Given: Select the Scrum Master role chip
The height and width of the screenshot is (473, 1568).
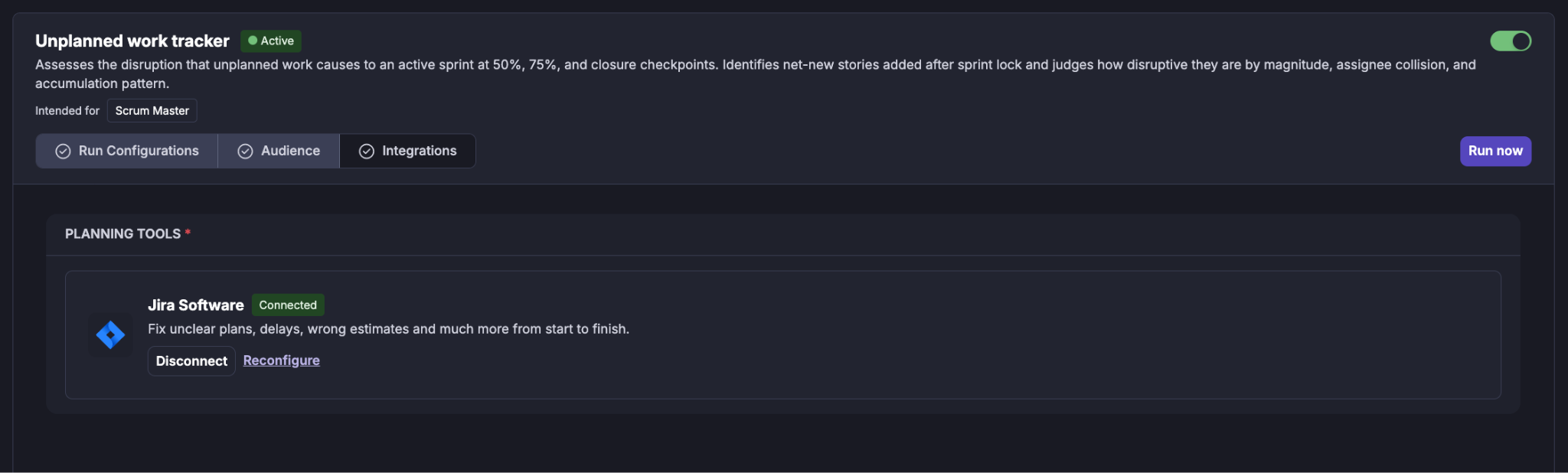Looking at the screenshot, I should point(152,110).
